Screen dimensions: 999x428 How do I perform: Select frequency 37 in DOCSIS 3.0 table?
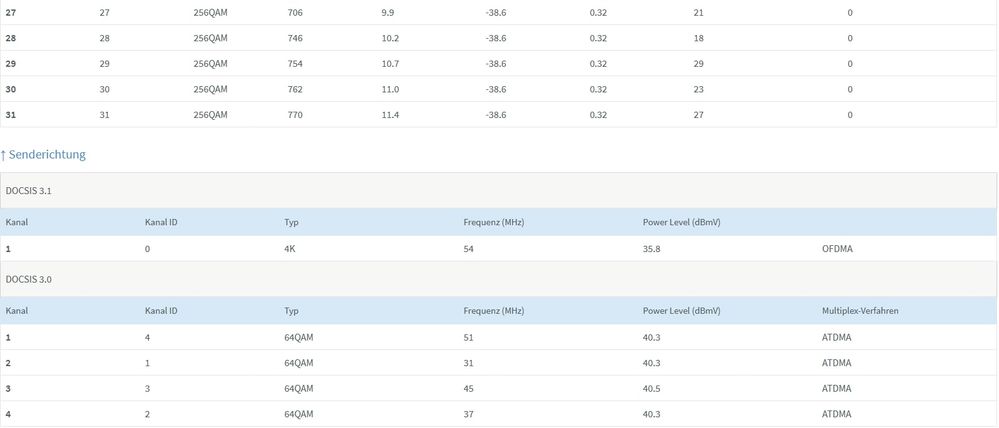coord(469,414)
